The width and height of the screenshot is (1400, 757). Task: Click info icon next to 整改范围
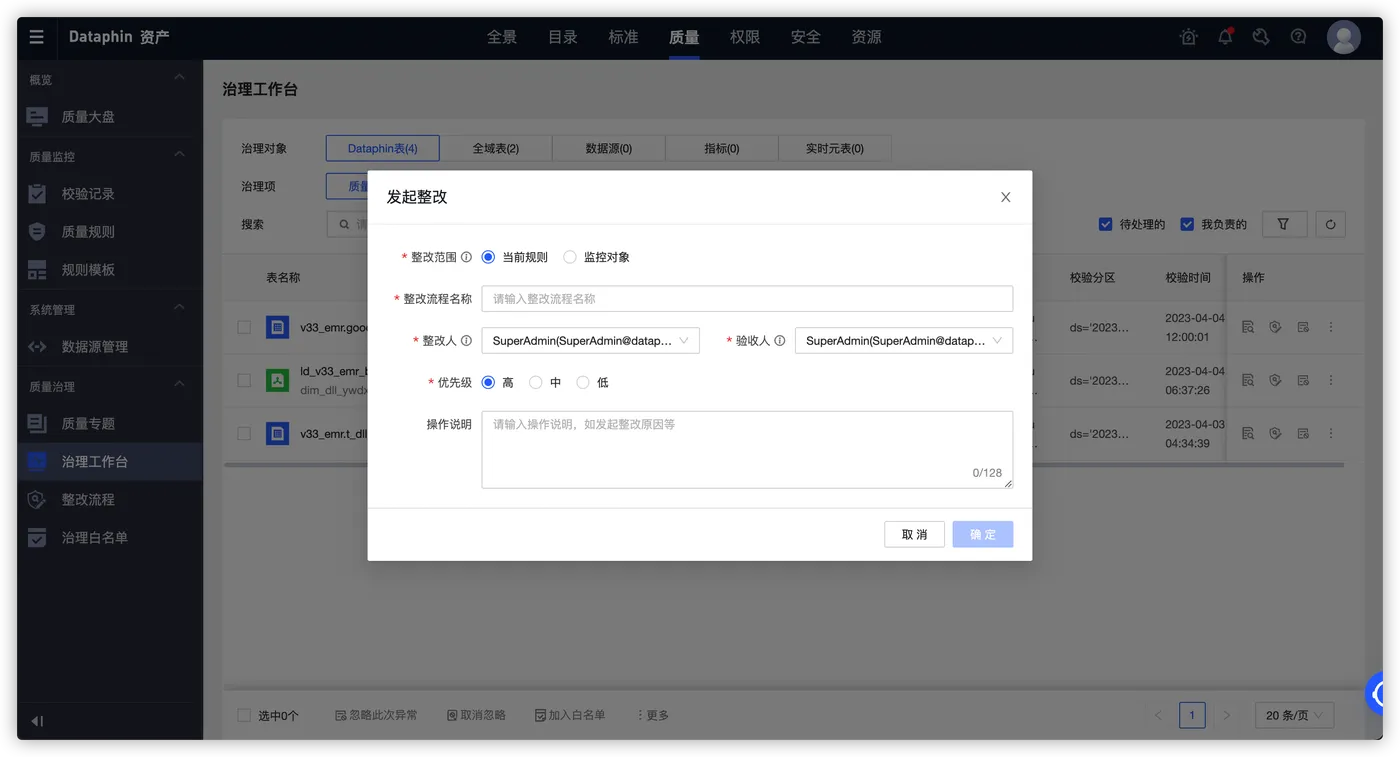click(x=466, y=257)
